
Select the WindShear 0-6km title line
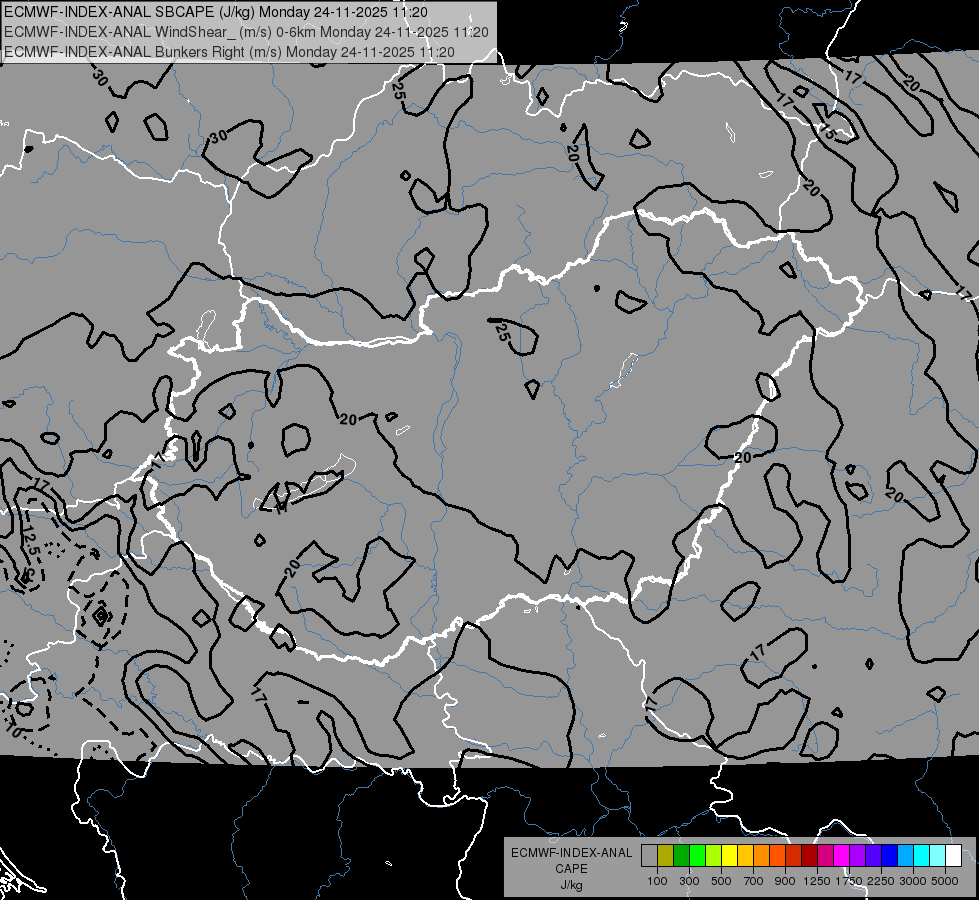pyautogui.click(x=246, y=32)
